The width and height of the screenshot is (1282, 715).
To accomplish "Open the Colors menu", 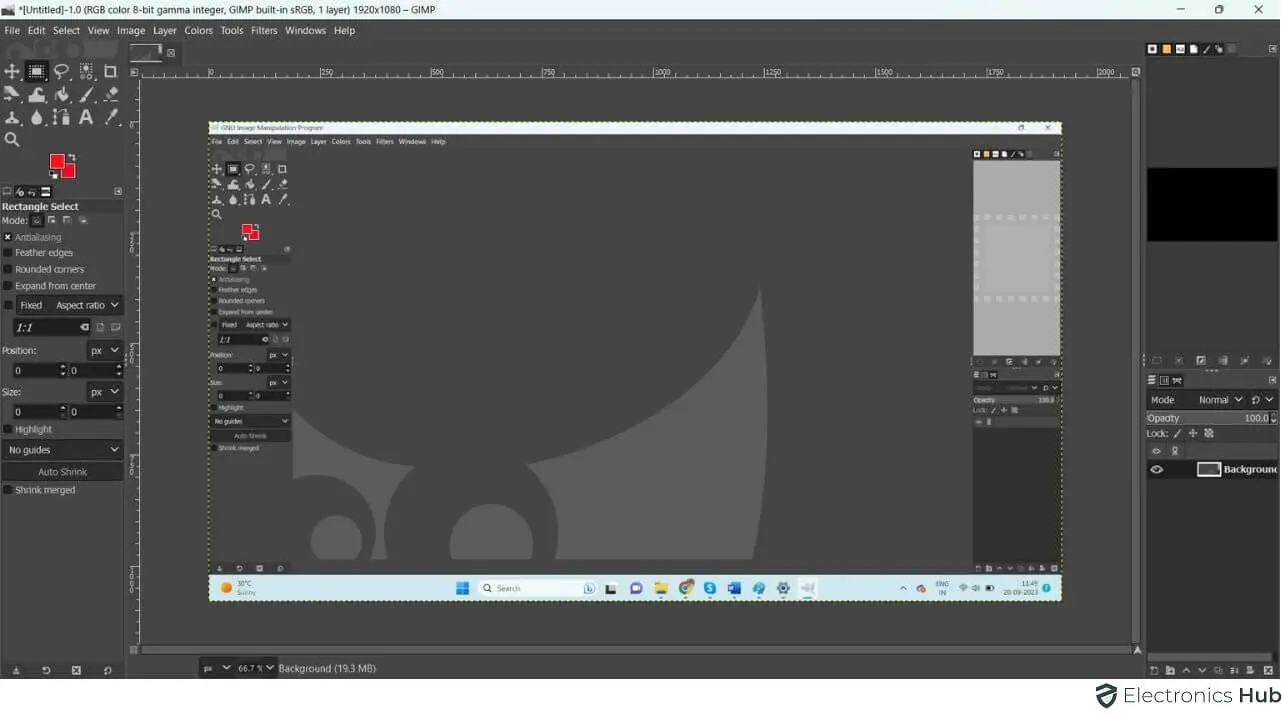I will pos(198,30).
